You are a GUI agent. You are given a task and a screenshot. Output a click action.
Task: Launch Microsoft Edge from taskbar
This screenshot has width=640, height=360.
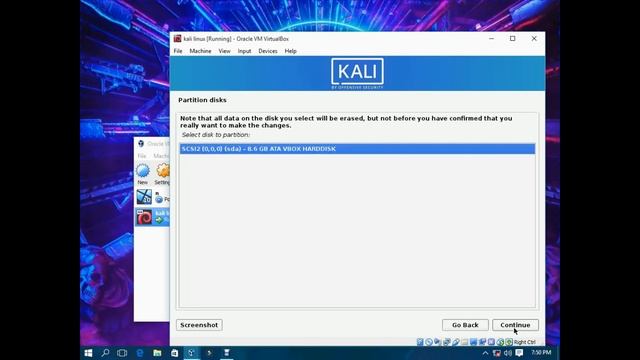140,353
